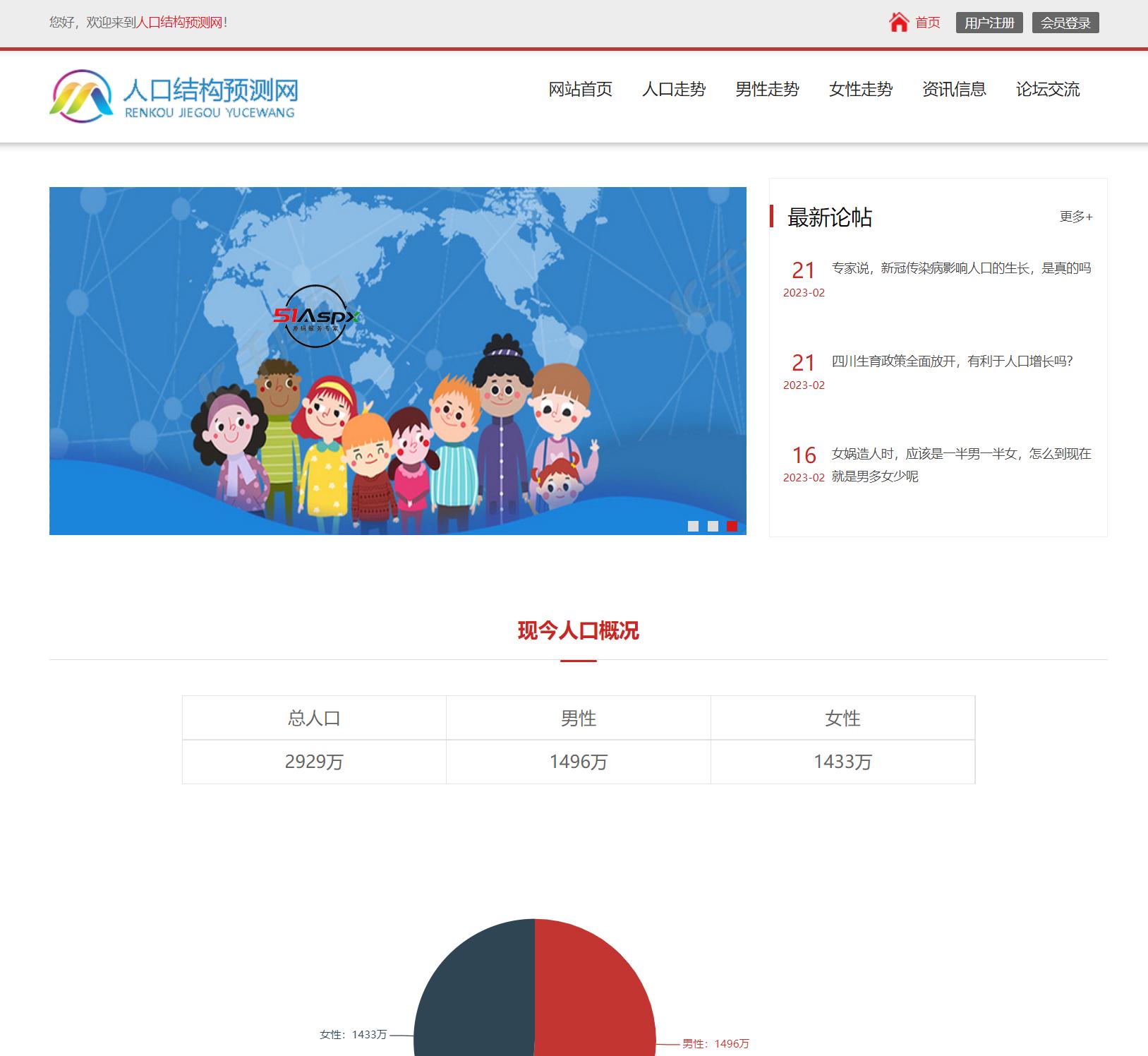Click the 人口结构预测网 logo title text

tap(211, 90)
